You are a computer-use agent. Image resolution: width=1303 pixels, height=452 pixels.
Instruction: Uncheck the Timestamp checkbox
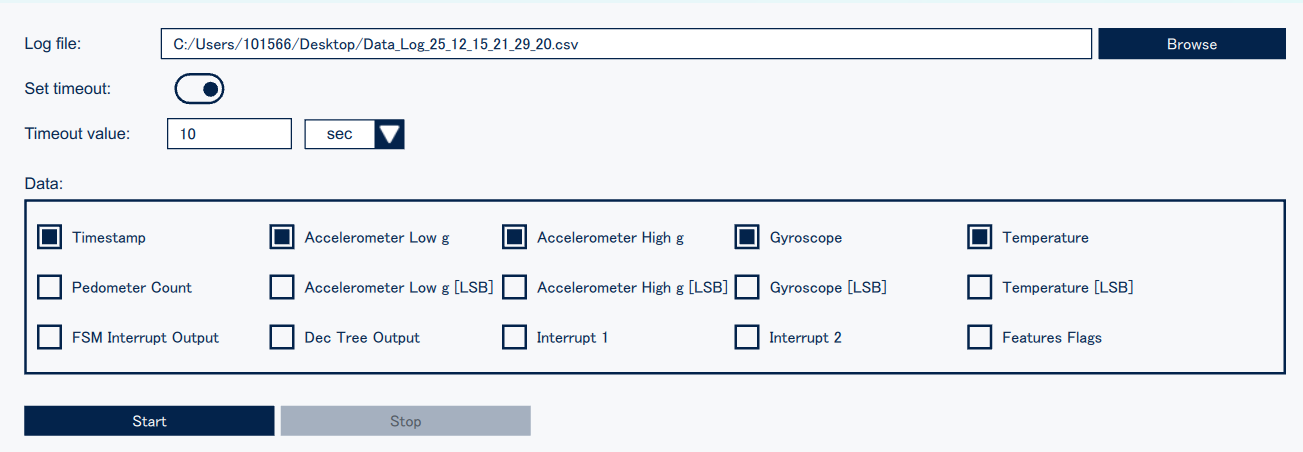click(x=50, y=238)
